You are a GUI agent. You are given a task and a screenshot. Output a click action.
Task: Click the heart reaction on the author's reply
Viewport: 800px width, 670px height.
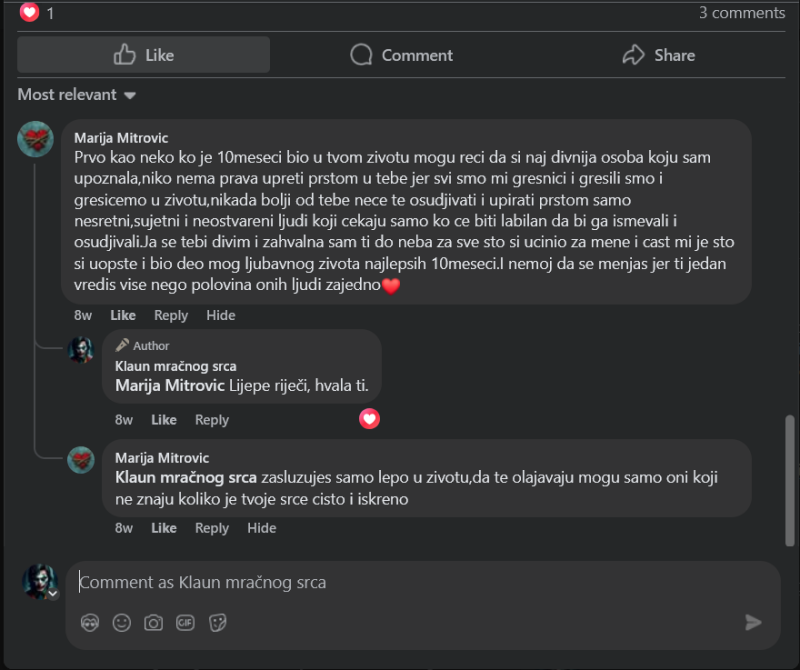click(369, 419)
